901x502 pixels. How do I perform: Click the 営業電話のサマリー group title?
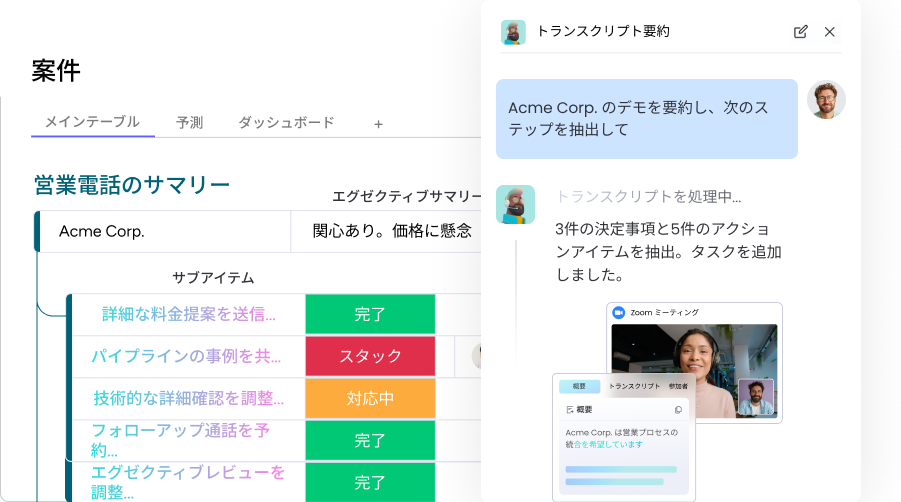coord(132,185)
